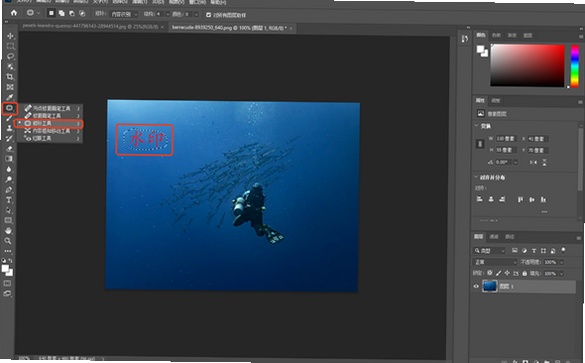The image size is (585, 363).
Task: Click foreground/background swatches in tool panel
Action: point(7,270)
